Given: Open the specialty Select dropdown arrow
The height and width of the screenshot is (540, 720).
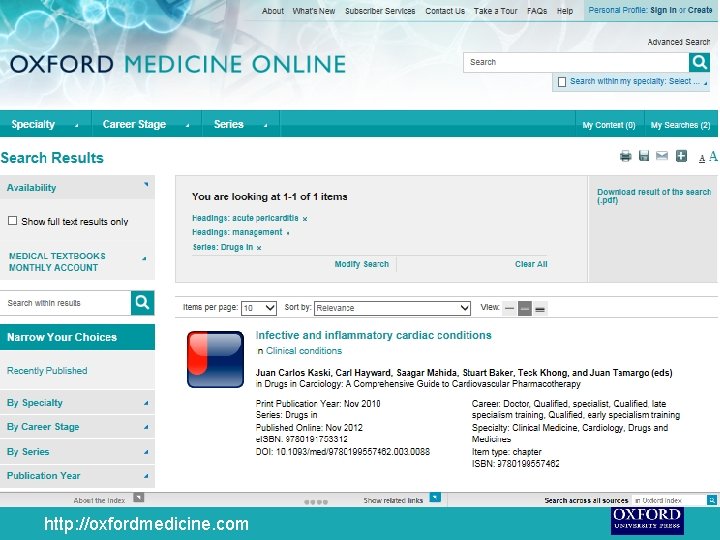Looking at the screenshot, I should point(705,83).
